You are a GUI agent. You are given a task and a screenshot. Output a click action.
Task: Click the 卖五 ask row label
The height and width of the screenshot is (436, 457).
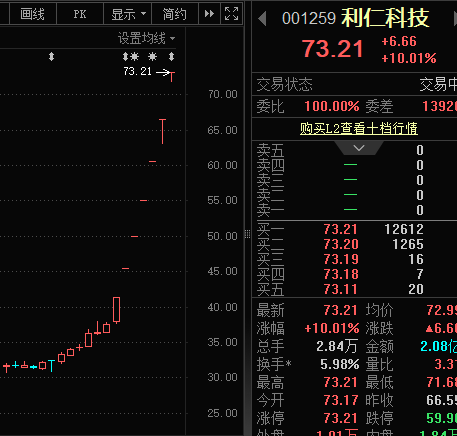coord(270,150)
